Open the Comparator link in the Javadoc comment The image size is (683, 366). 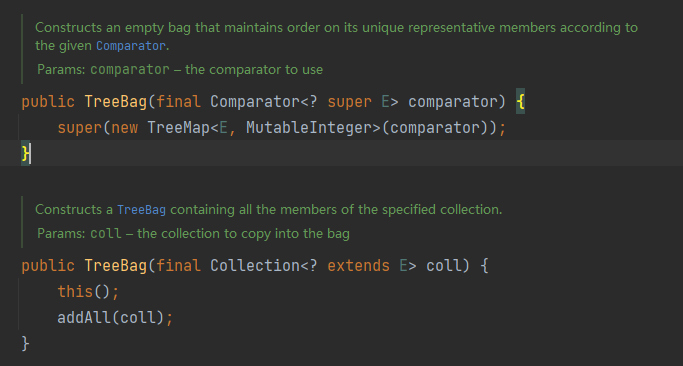pyautogui.click(x=131, y=45)
